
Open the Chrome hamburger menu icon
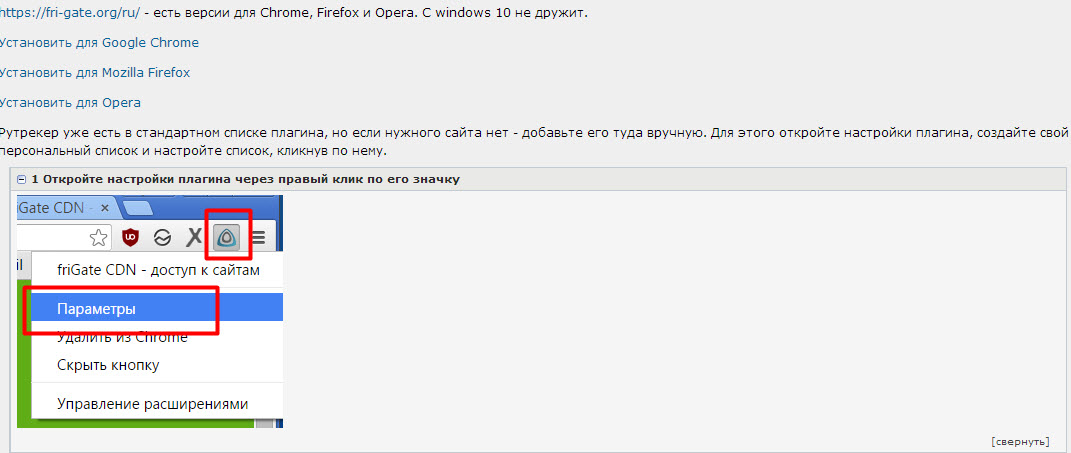pyautogui.click(x=258, y=238)
